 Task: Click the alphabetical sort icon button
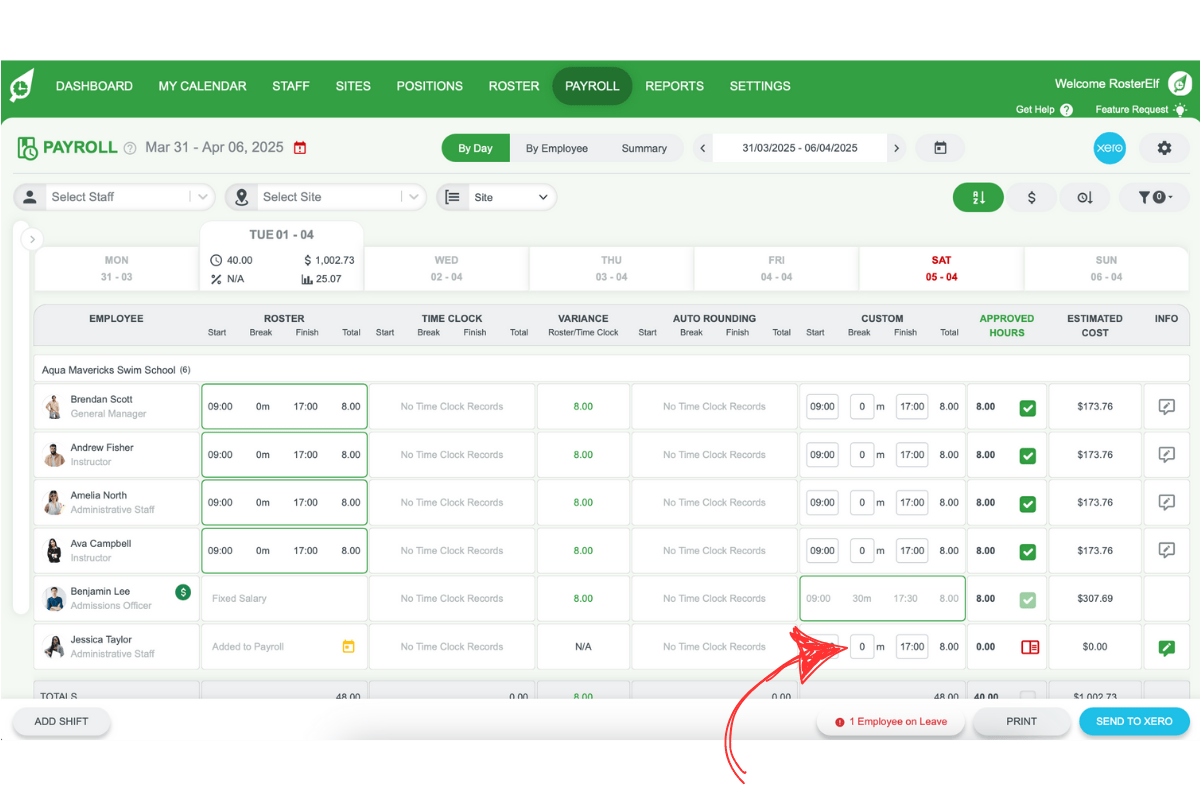click(978, 198)
